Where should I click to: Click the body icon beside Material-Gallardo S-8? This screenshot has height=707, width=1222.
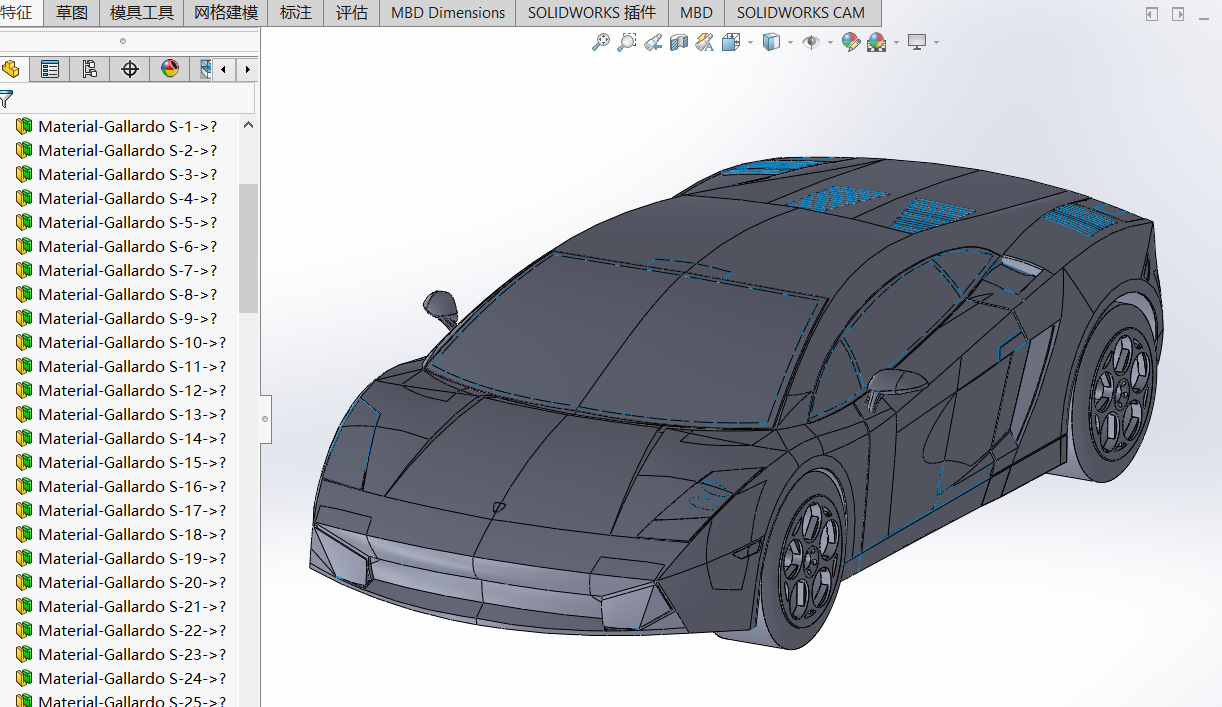coord(24,294)
